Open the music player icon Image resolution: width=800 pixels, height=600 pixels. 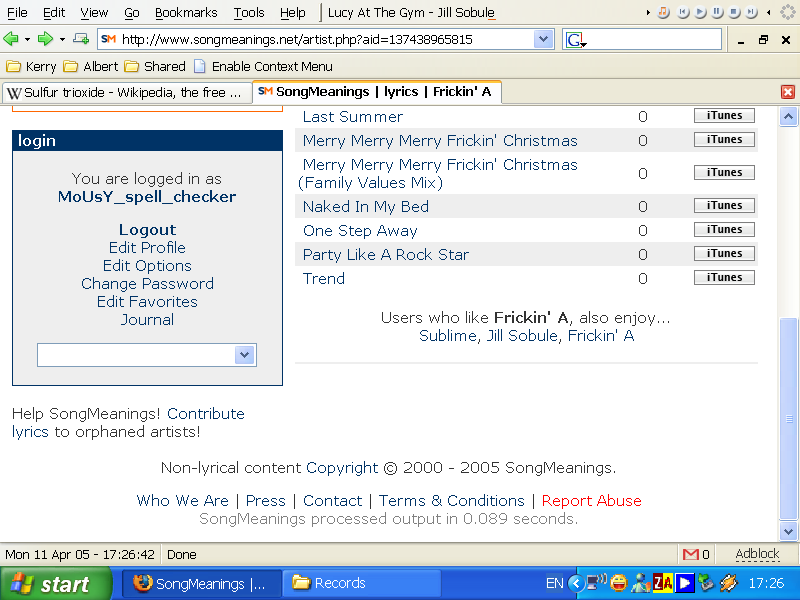(663, 12)
